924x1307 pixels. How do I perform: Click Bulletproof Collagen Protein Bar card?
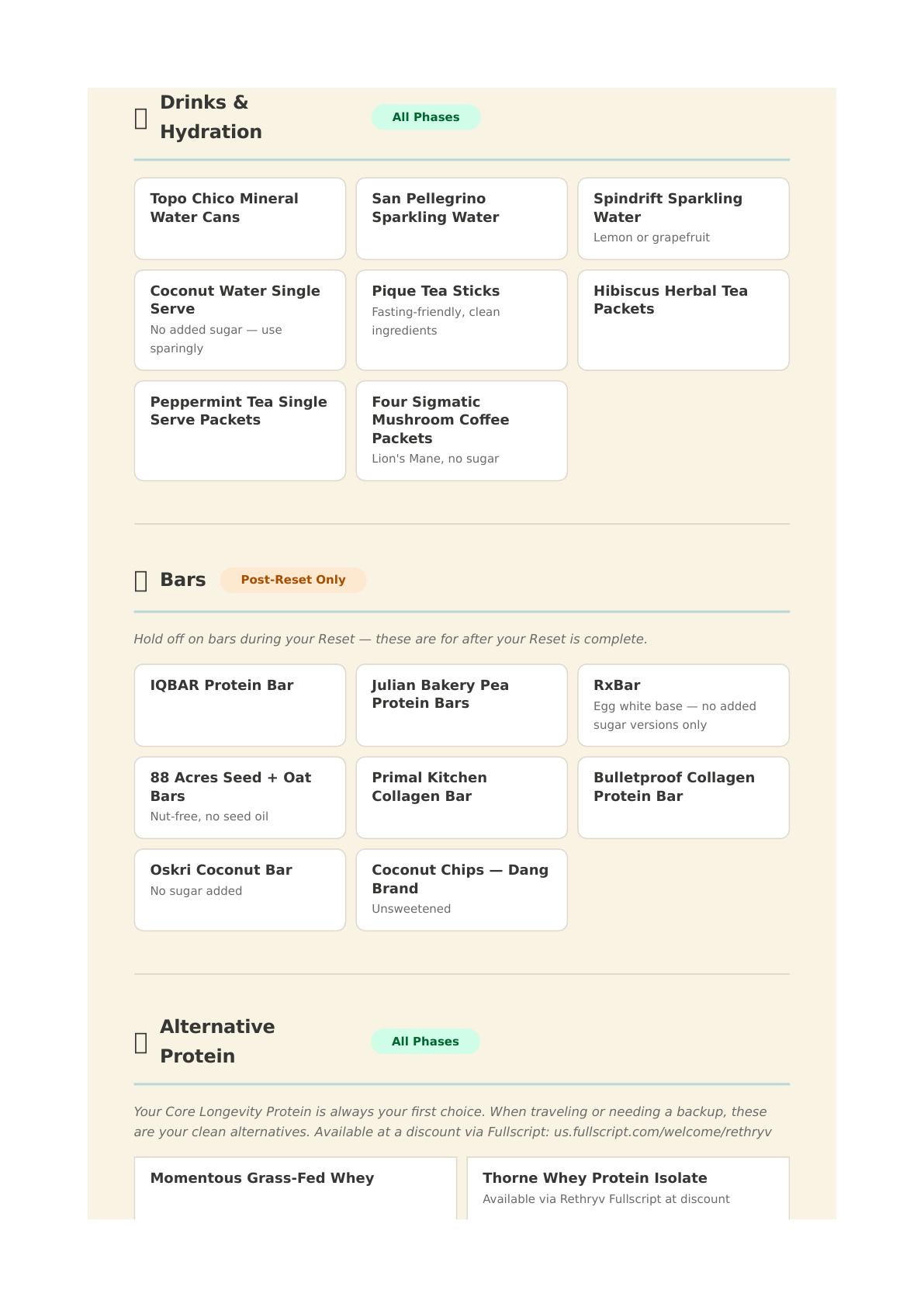point(683,798)
